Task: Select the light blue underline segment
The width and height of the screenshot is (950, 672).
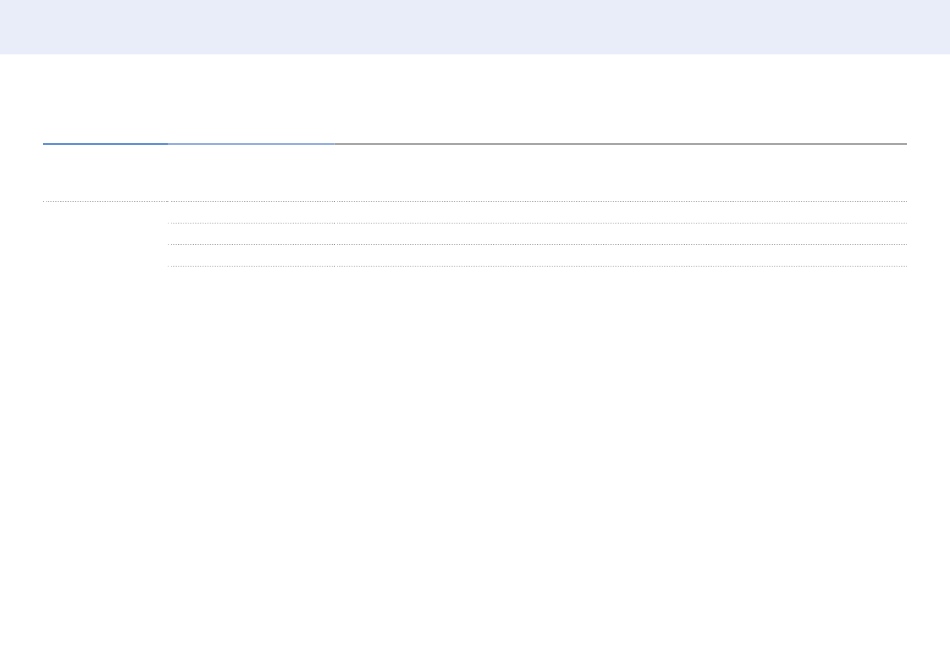Action: click(x=251, y=144)
